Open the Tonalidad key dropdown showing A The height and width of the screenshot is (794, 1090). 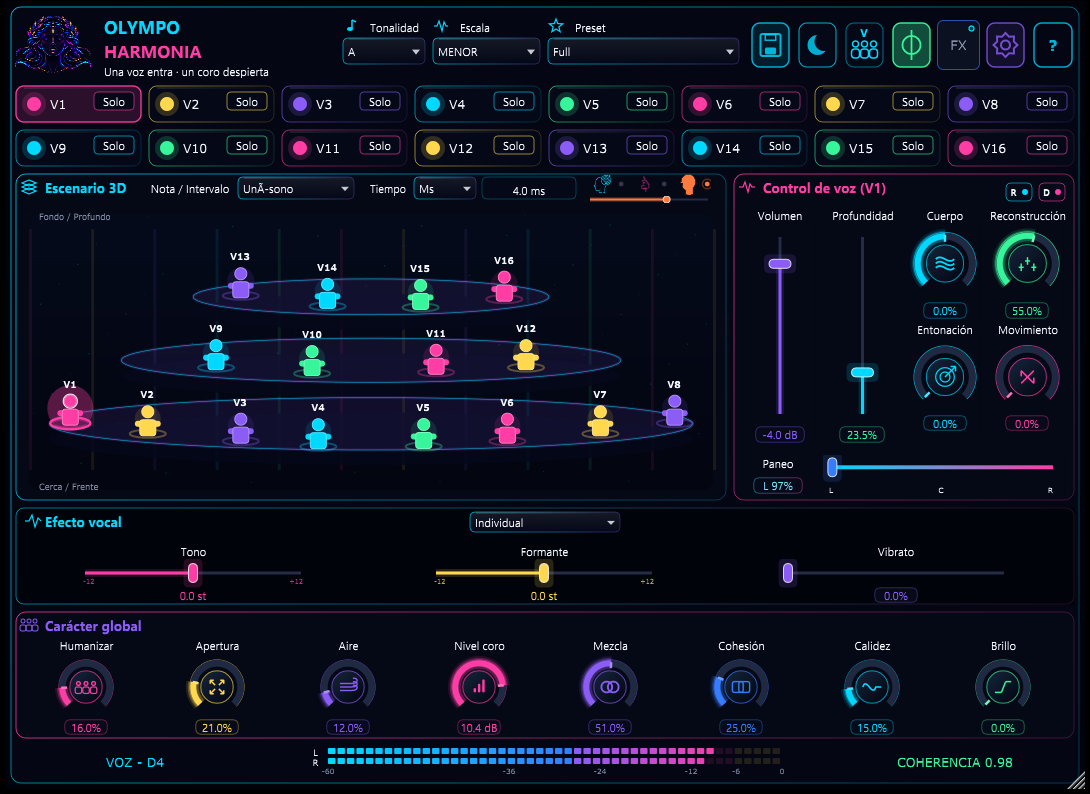click(383, 52)
